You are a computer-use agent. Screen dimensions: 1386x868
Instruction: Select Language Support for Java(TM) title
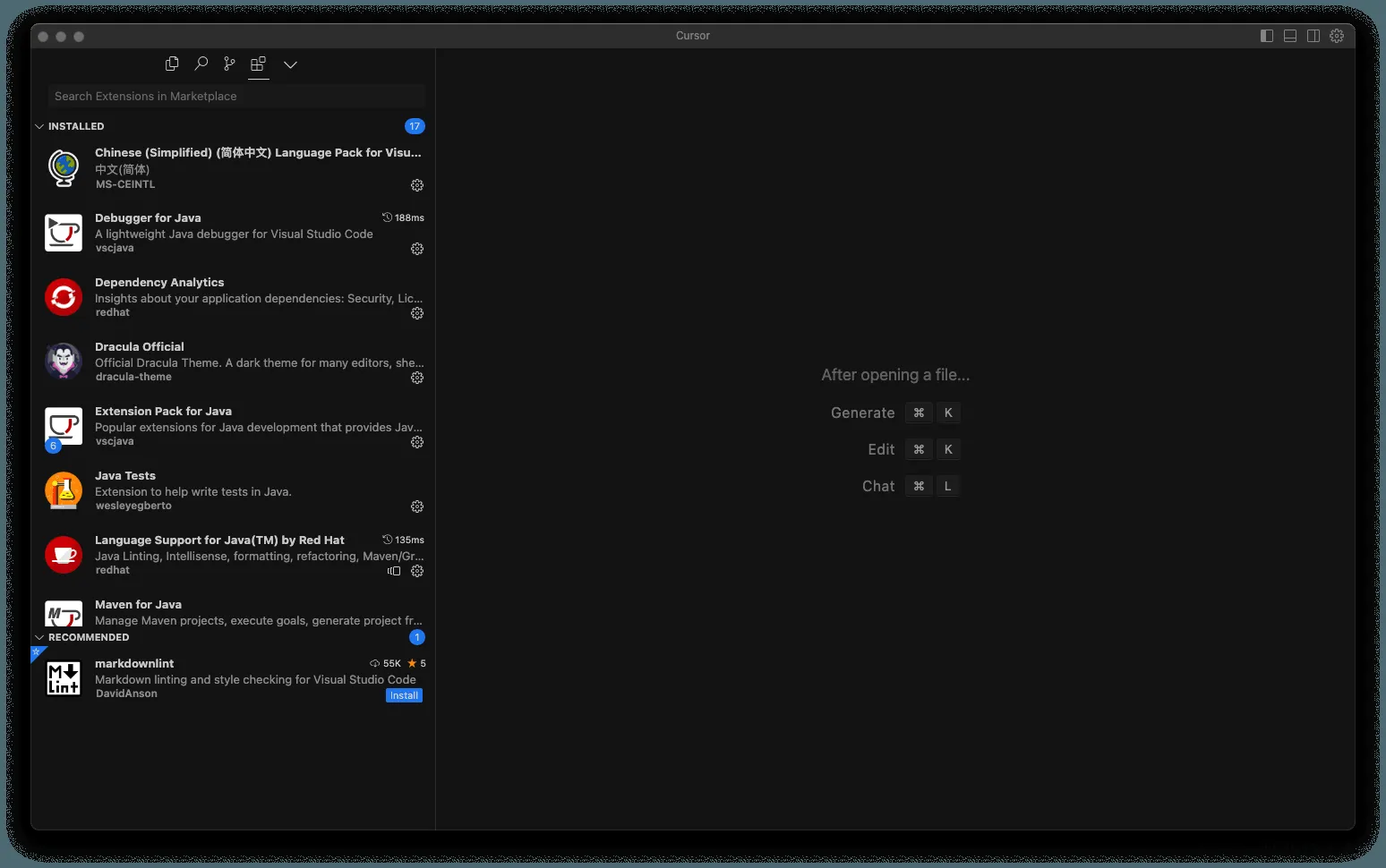coord(219,540)
